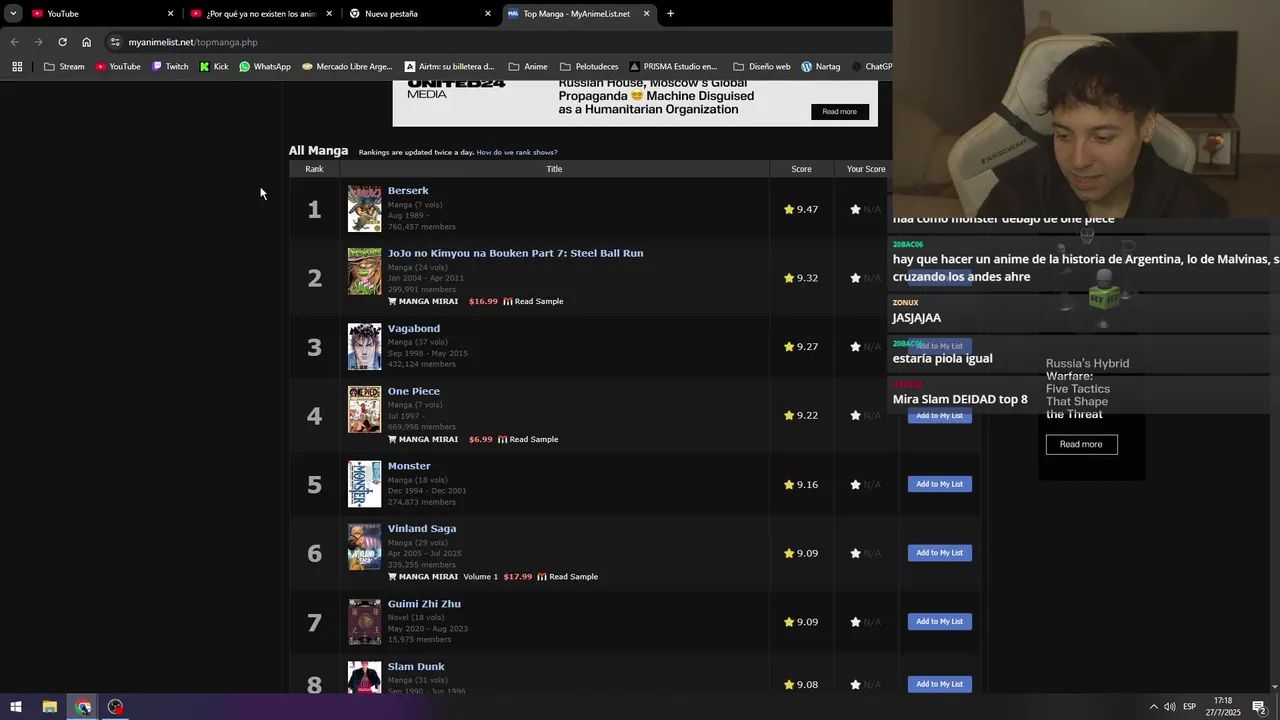The height and width of the screenshot is (720, 1280).
Task: Click the ESP language indicator
Action: (x=1190, y=707)
